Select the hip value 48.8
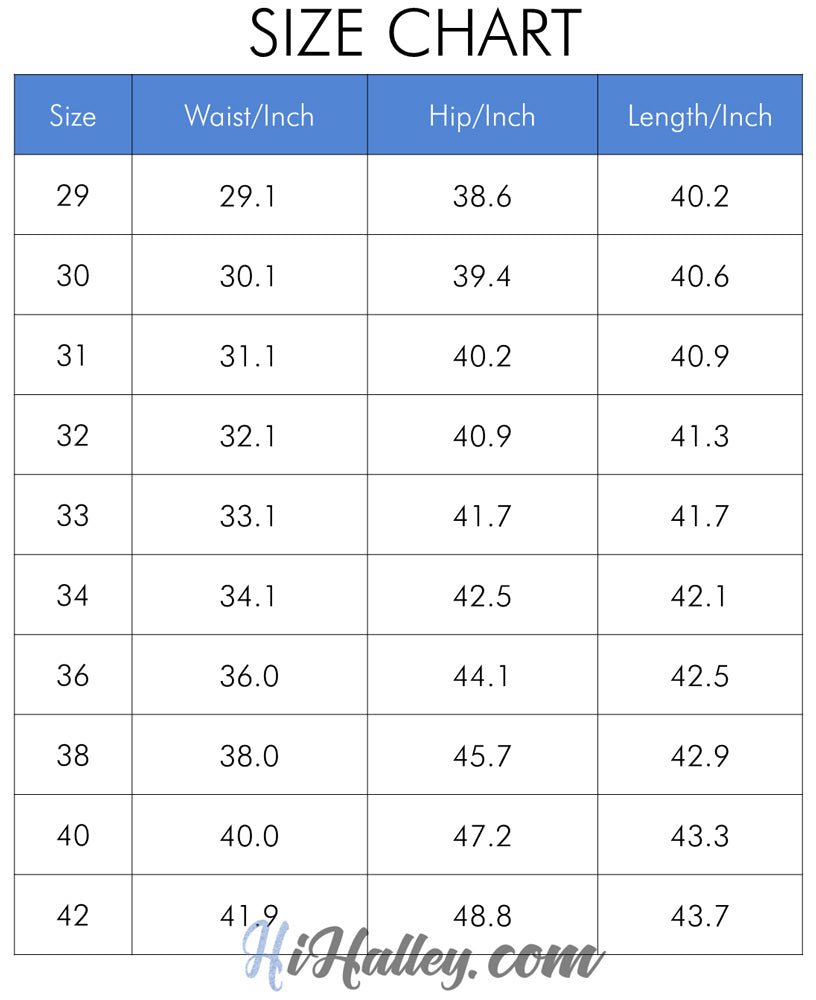The image size is (816, 1000). 482,915
